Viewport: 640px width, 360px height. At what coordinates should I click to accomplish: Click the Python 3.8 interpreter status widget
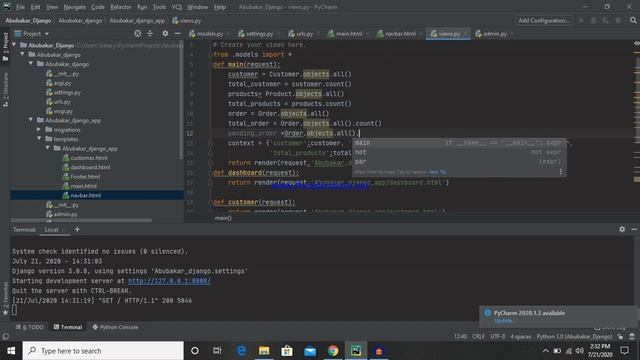574,336
